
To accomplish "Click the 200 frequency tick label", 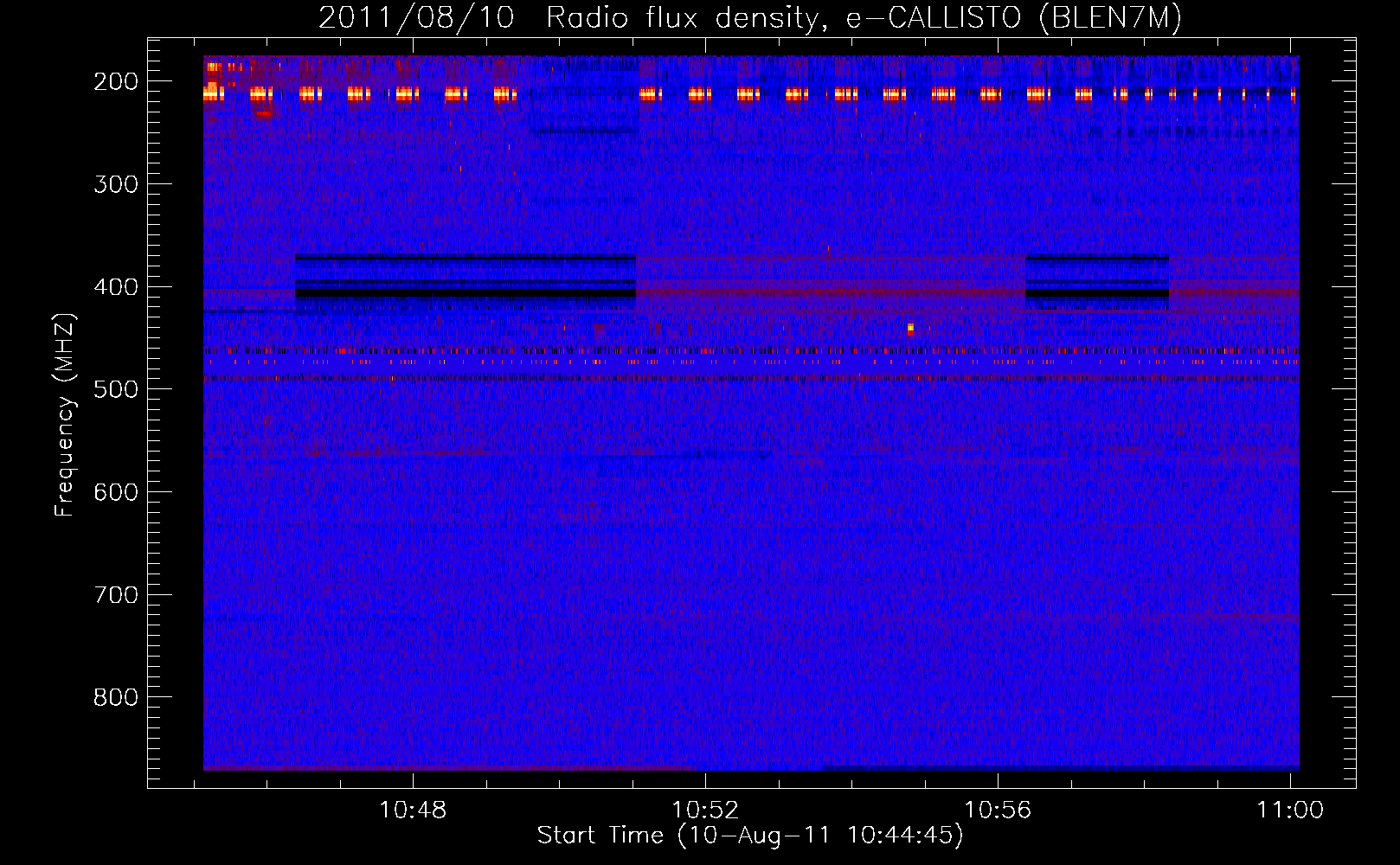I will 116,81.
